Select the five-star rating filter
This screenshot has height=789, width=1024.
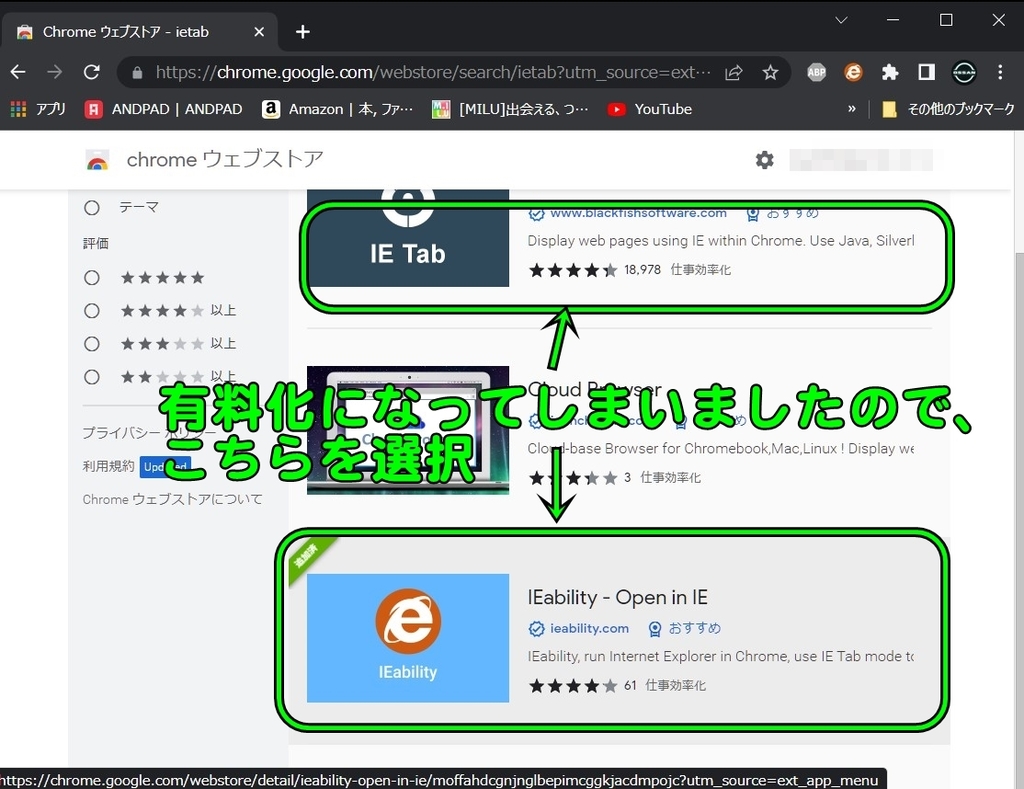pos(92,278)
